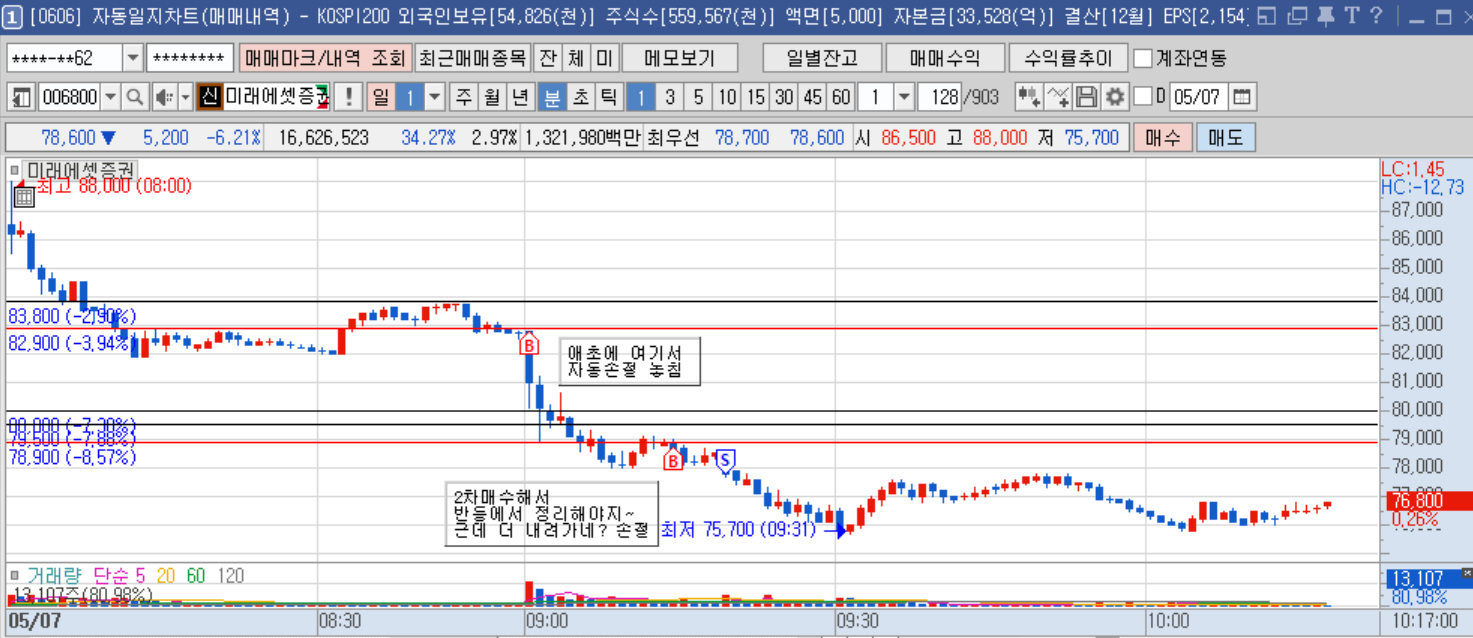Click the pin window icon in title bar
The image size is (1473, 638).
click(1325, 16)
